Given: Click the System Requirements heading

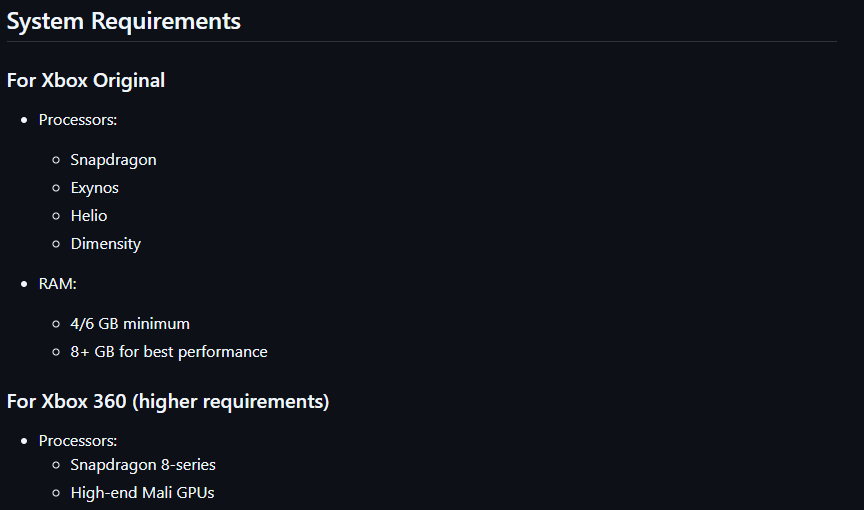Looking at the screenshot, I should point(123,21).
